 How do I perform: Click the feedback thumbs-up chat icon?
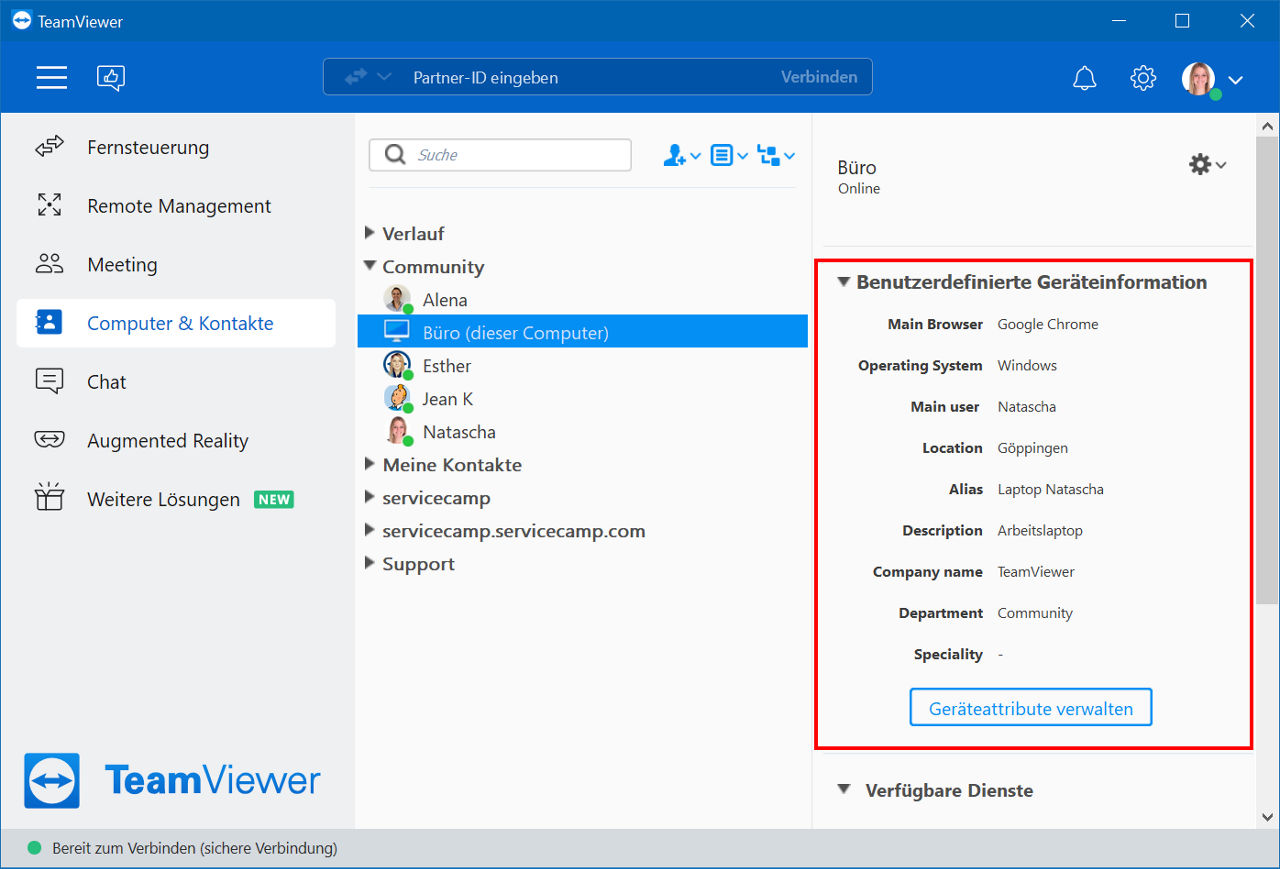(111, 78)
